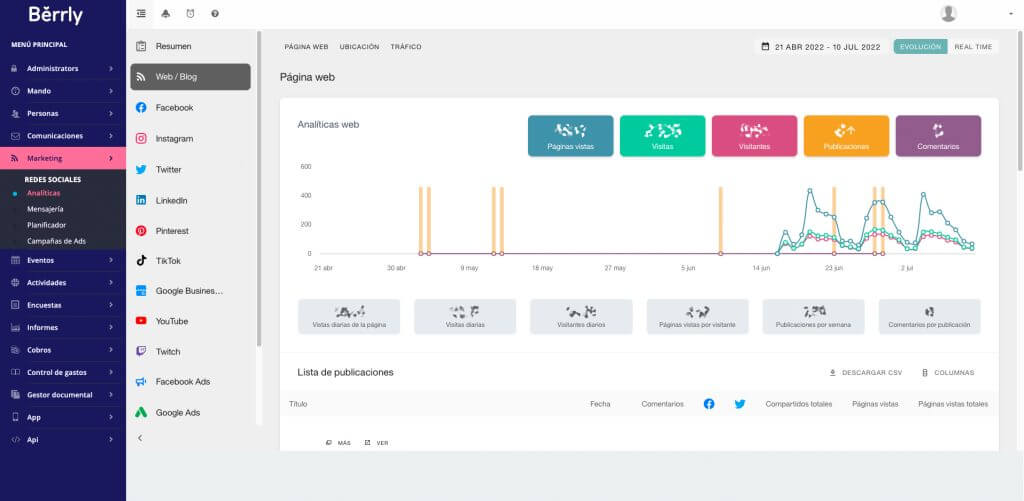The width and height of the screenshot is (1024, 501).
Task: Sort by Twitter column icon
Action: (x=739, y=404)
